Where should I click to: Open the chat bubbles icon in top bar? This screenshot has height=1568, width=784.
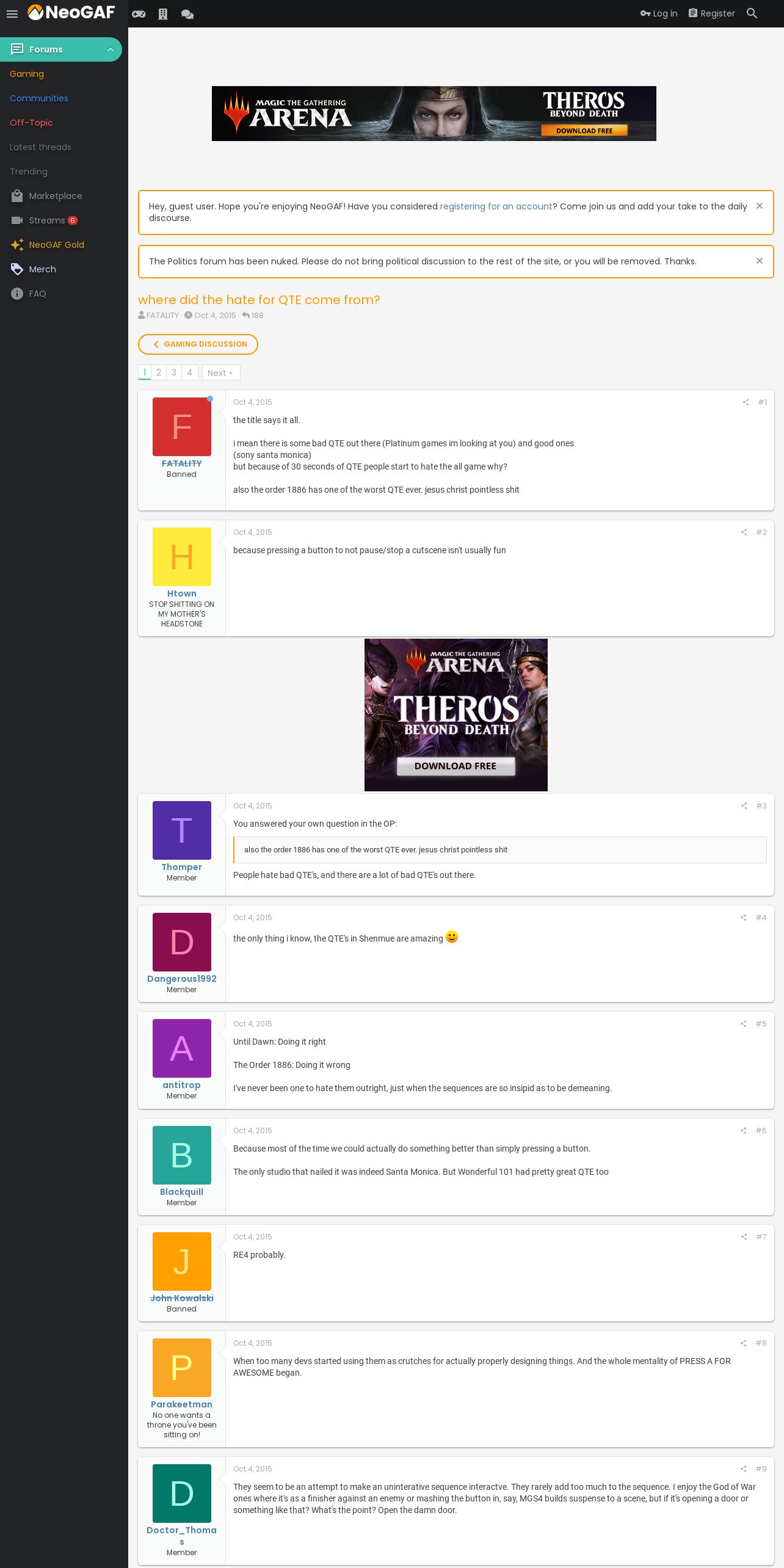(187, 14)
